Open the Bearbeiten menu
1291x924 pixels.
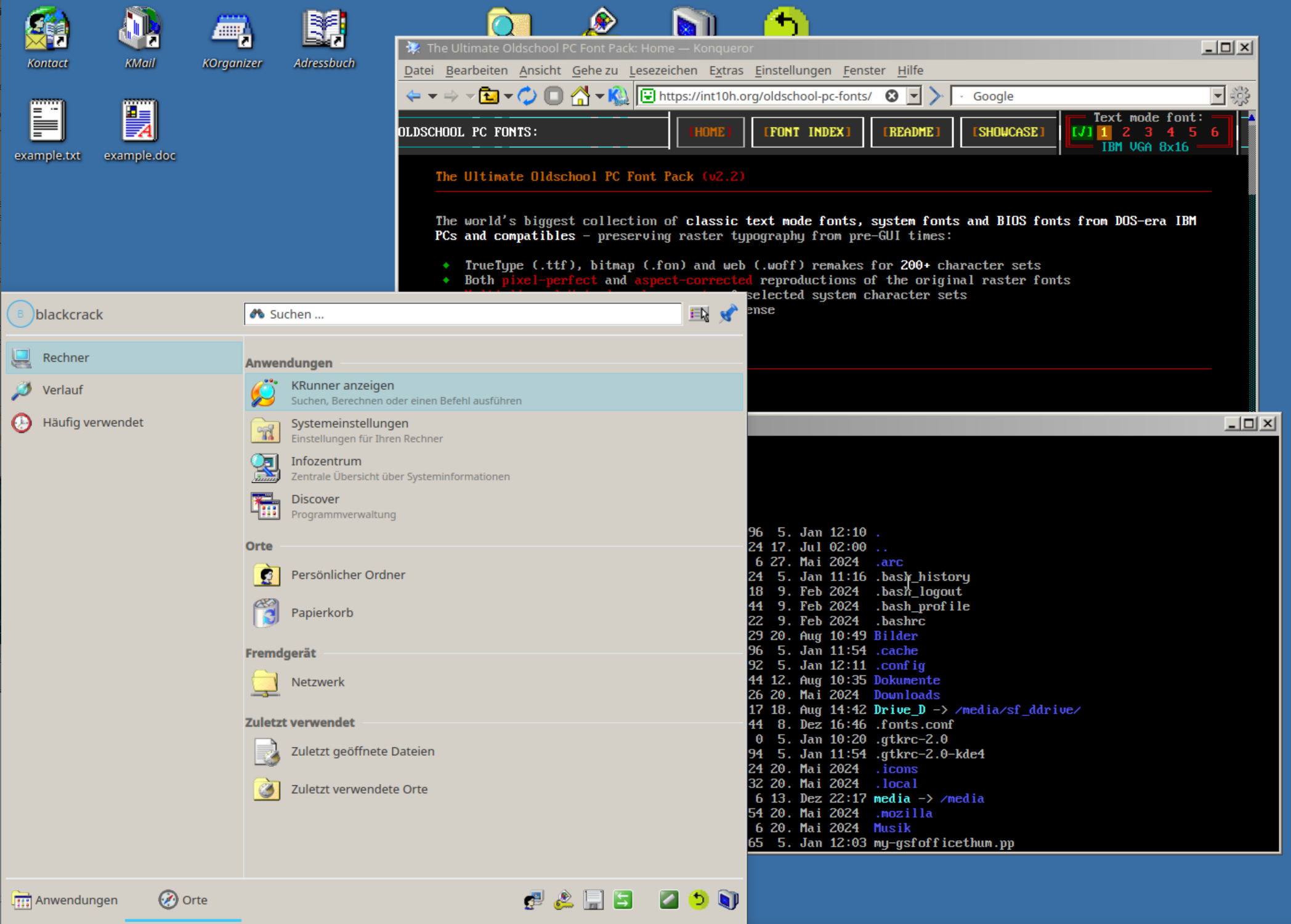click(477, 70)
